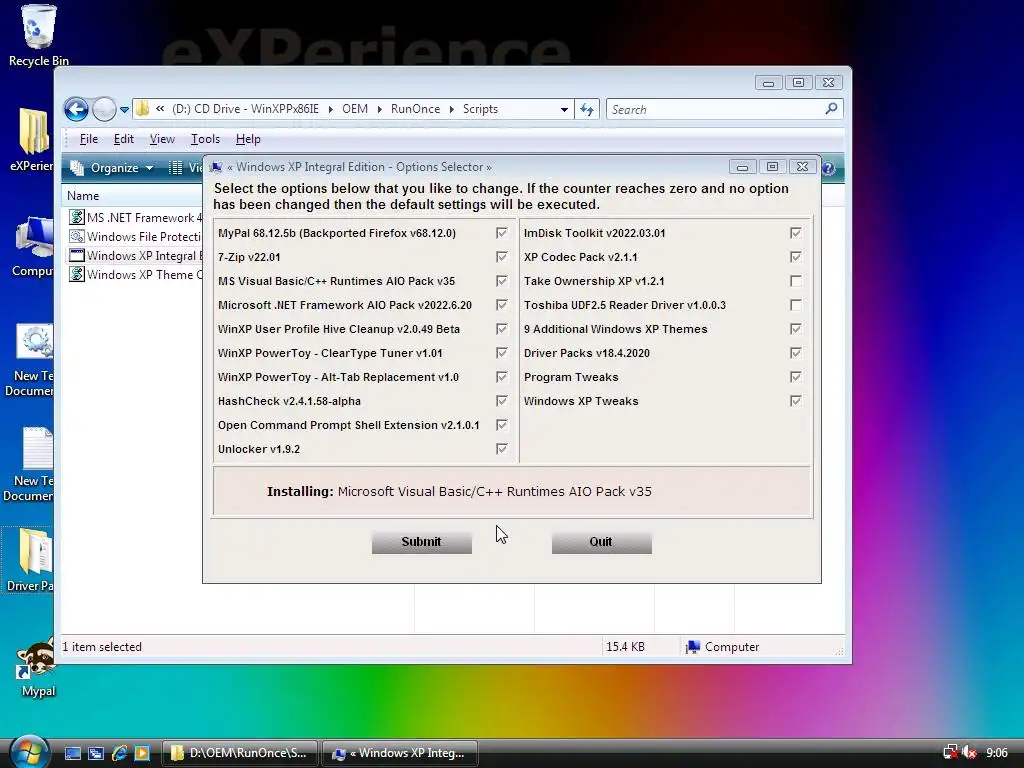This screenshot has width=1024, height=768.
Task: Switch to D:\OEM\RunOnce taskbar button
Action: click(x=239, y=753)
